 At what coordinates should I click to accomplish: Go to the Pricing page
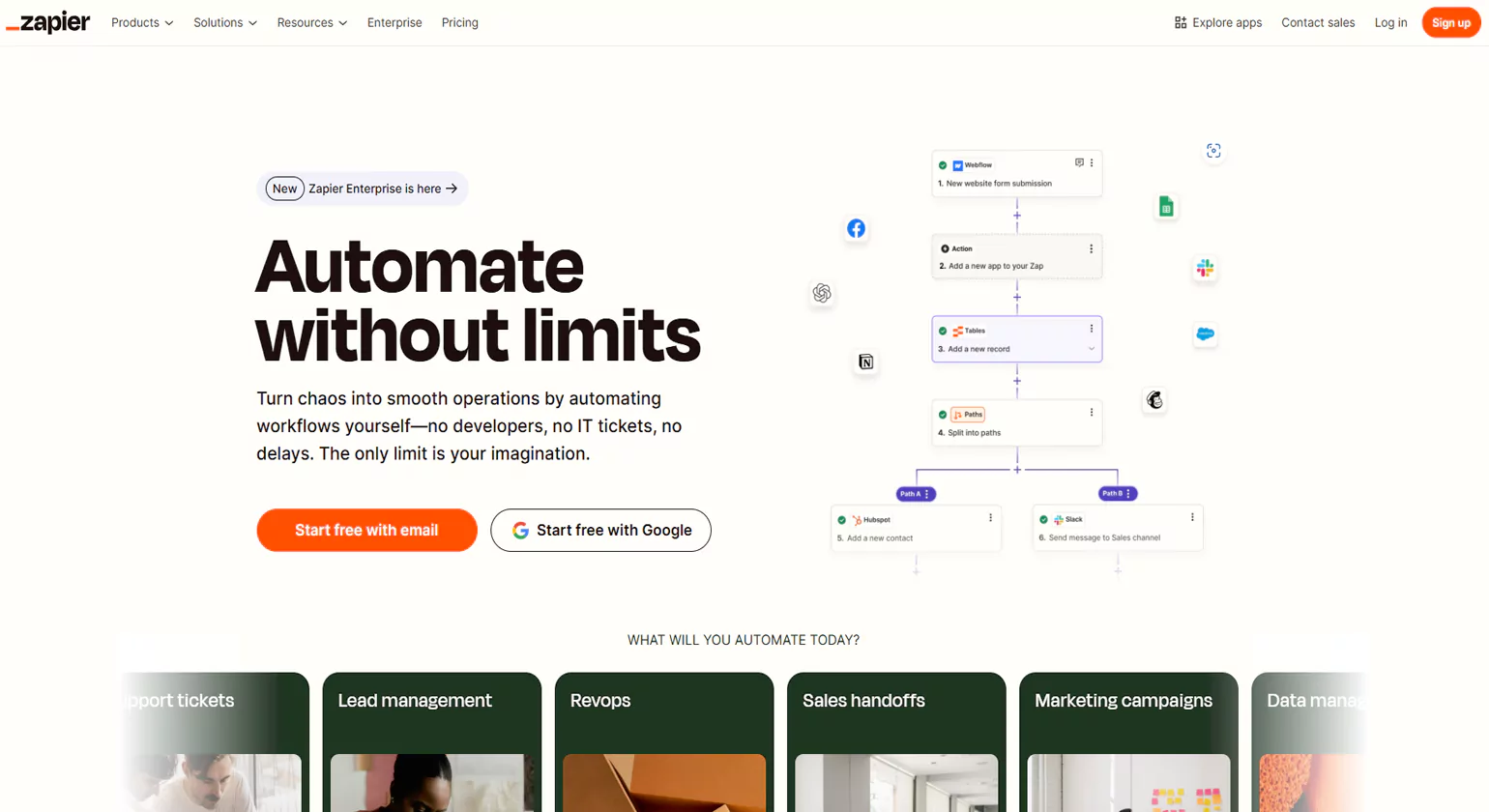coord(459,22)
